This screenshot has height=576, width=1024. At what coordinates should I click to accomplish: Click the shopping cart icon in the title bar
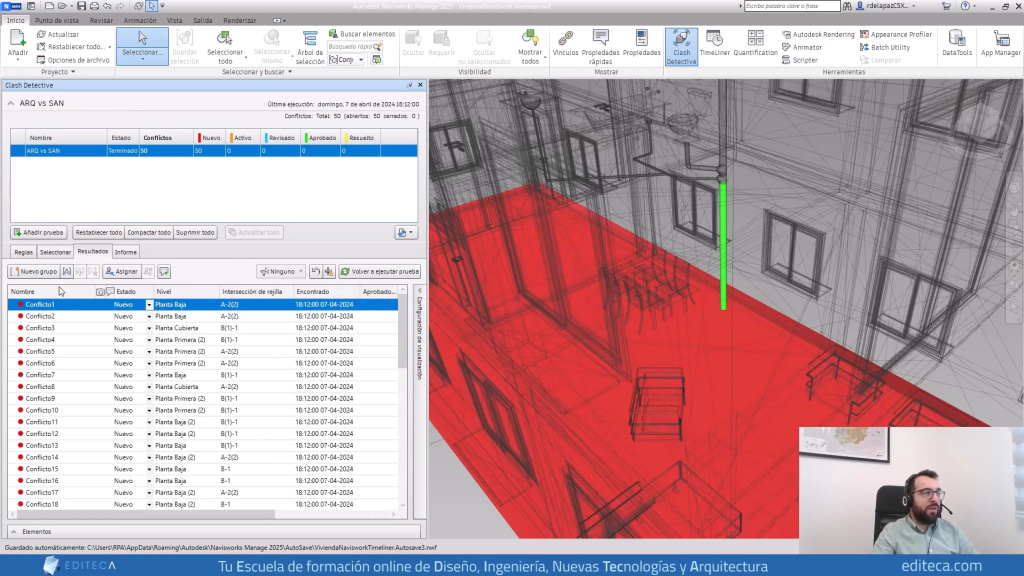point(946,6)
